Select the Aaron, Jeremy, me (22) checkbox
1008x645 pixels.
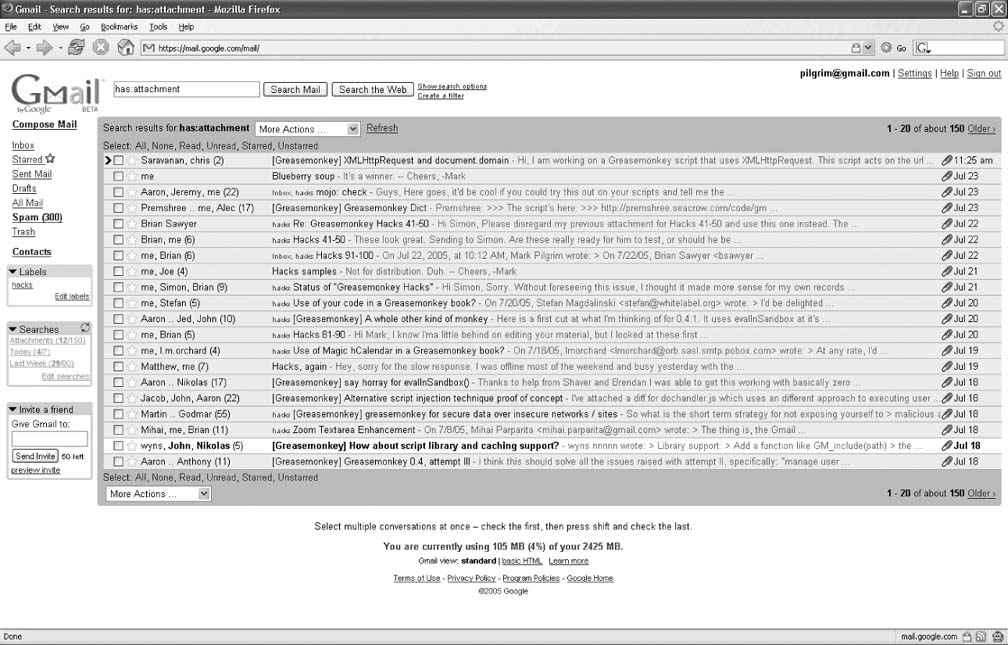tap(118, 192)
